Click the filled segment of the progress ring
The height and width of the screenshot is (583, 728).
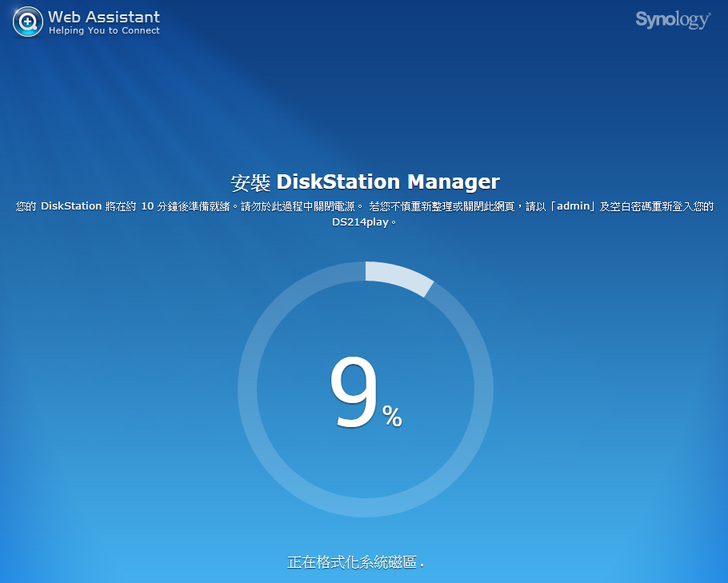coord(400,275)
